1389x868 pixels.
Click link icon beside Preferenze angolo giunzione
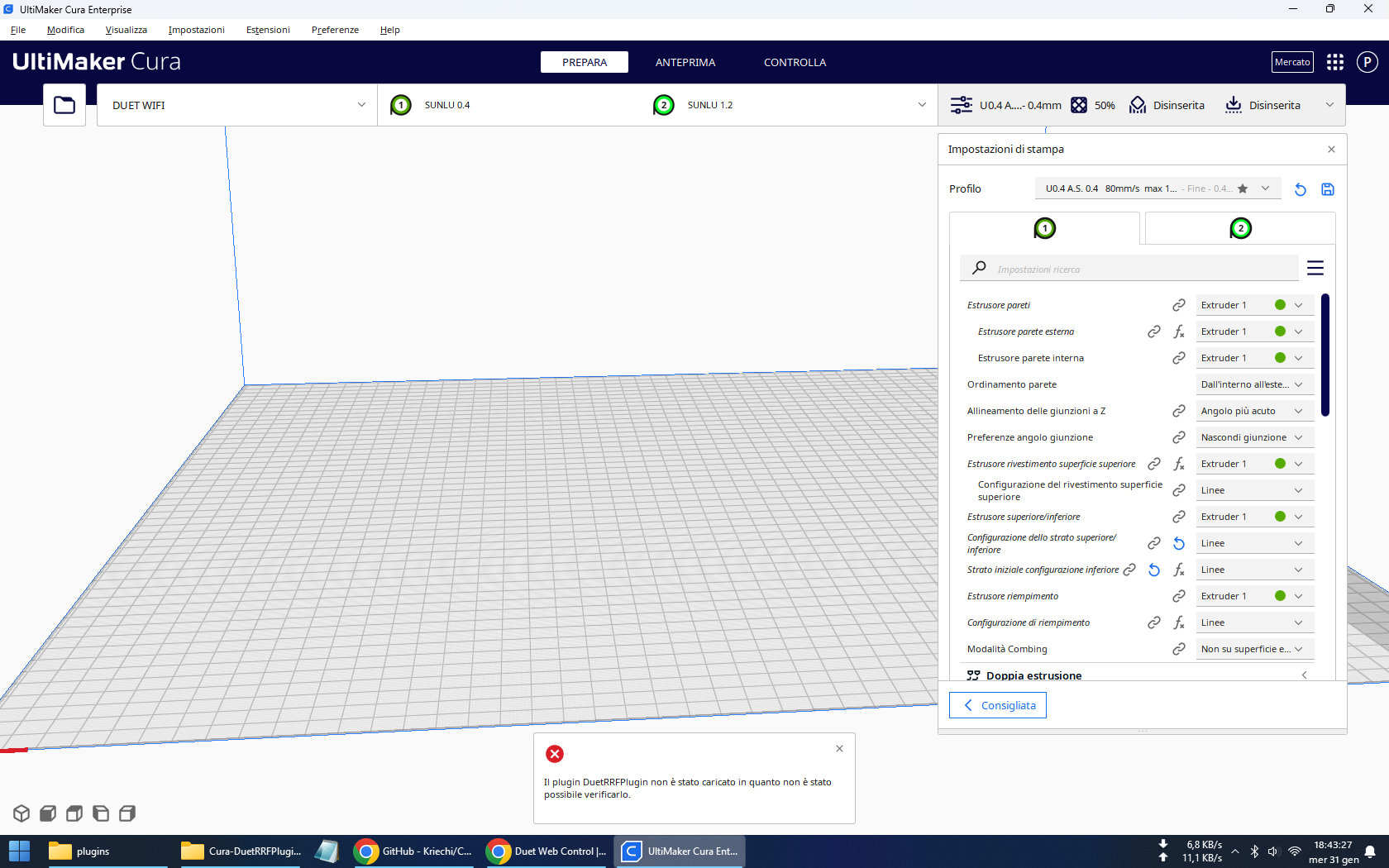click(x=1179, y=437)
